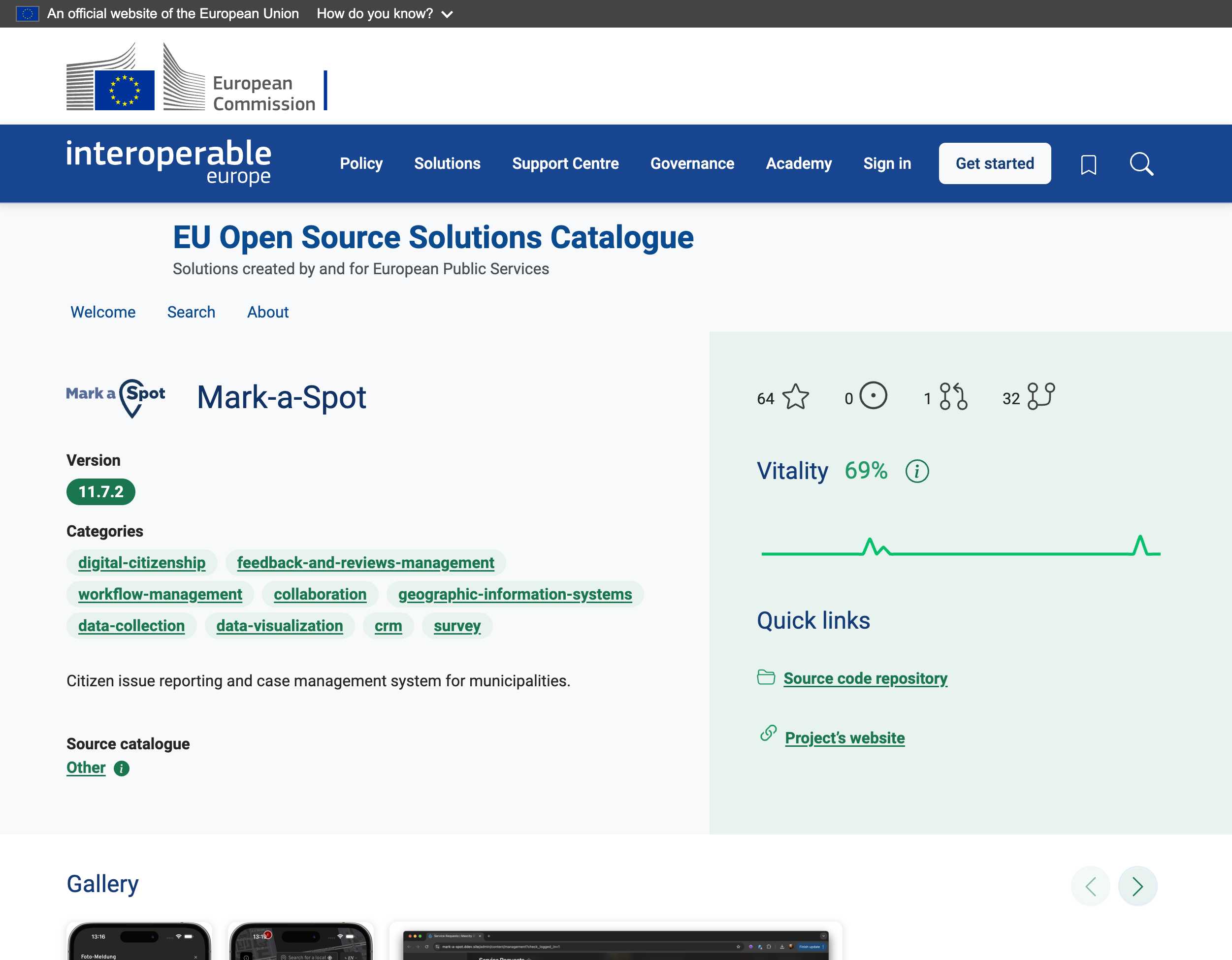
Task: Click the star count icon for Mark-a-Spot
Action: coord(795,396)
